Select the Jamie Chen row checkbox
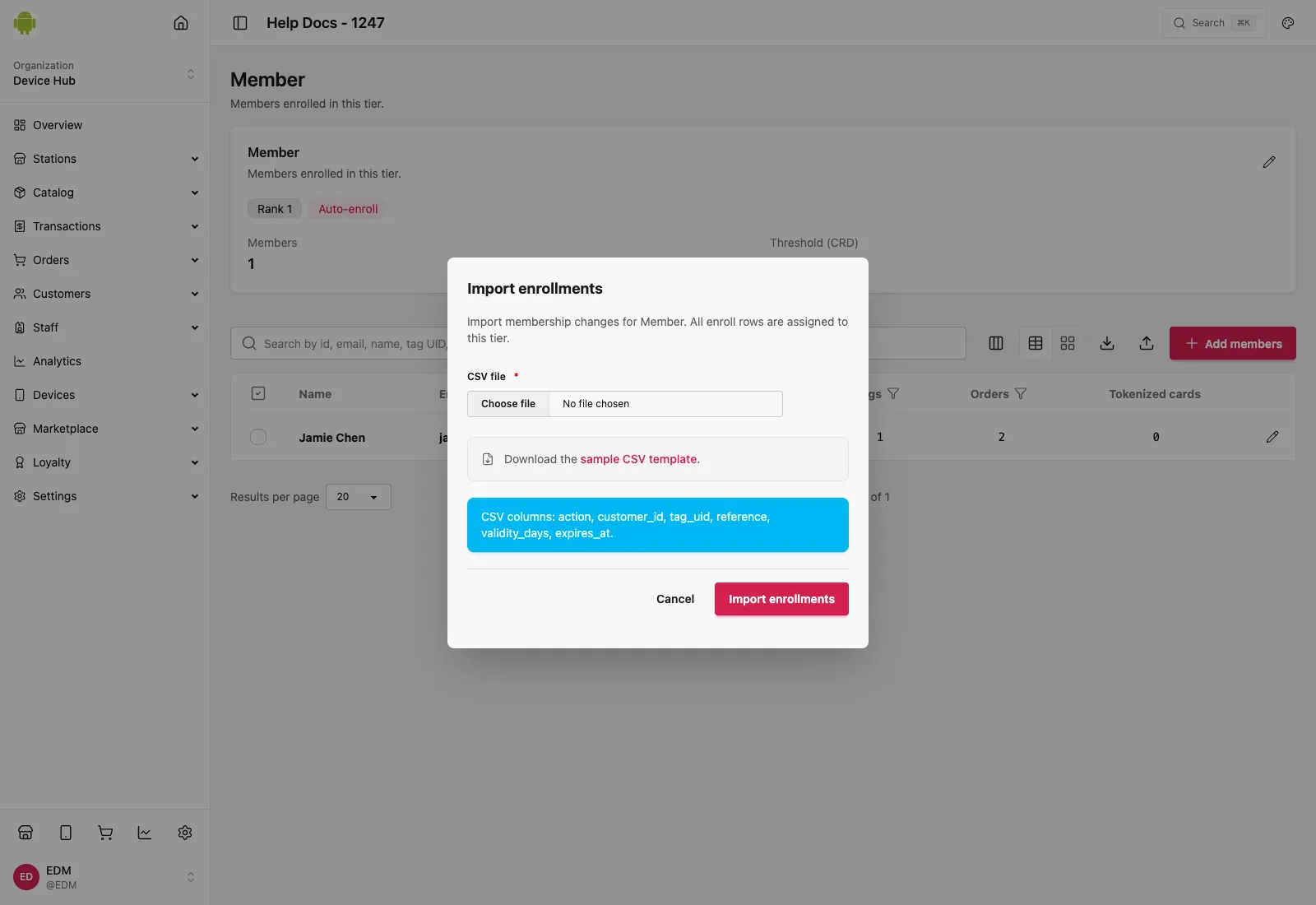This screenshot has width=1316, height=905. tap(258, 437)
